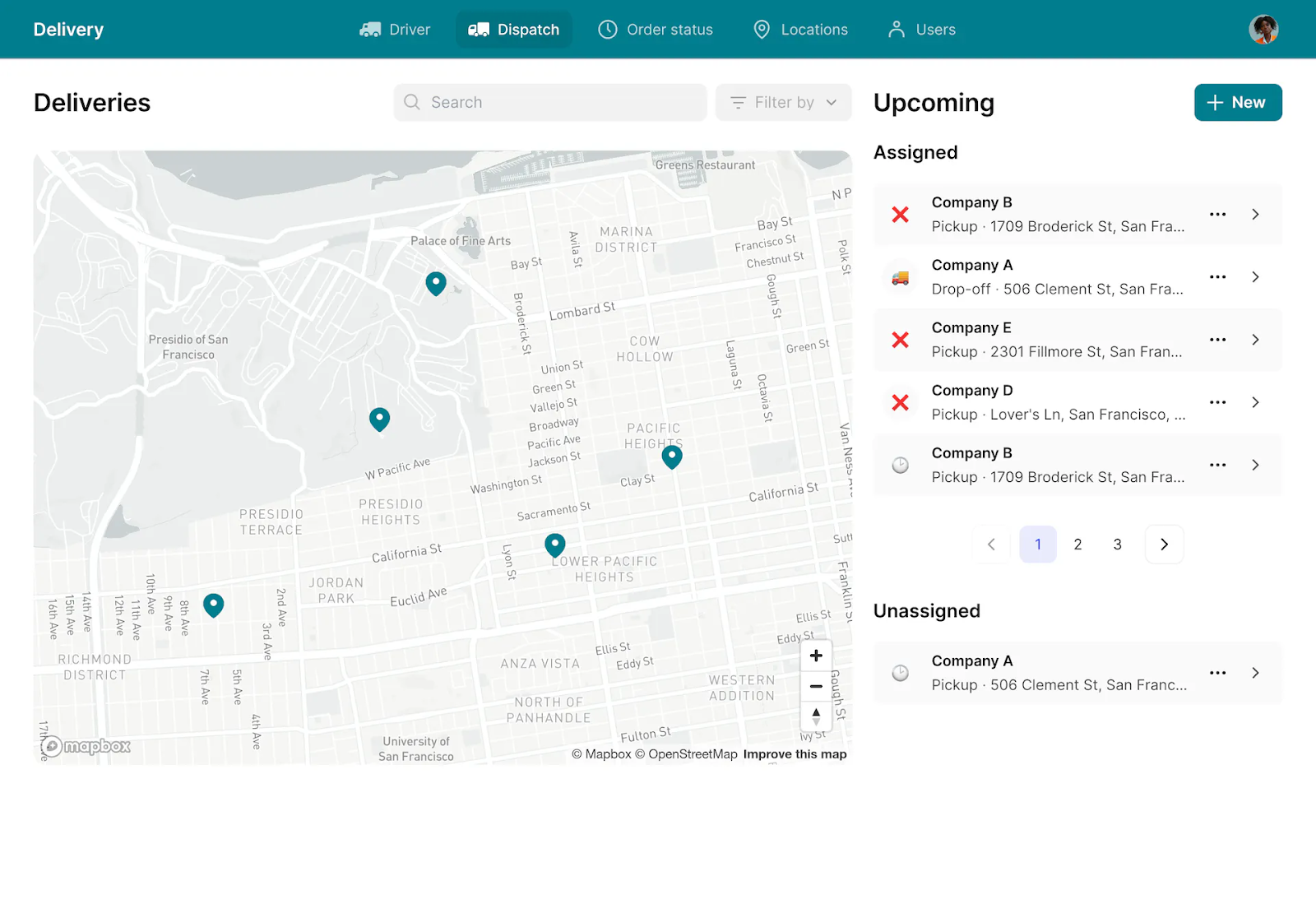Reset map bearing with compass button
The height and width of the screenshot is (913, 1316).
[x=815, y=716]
